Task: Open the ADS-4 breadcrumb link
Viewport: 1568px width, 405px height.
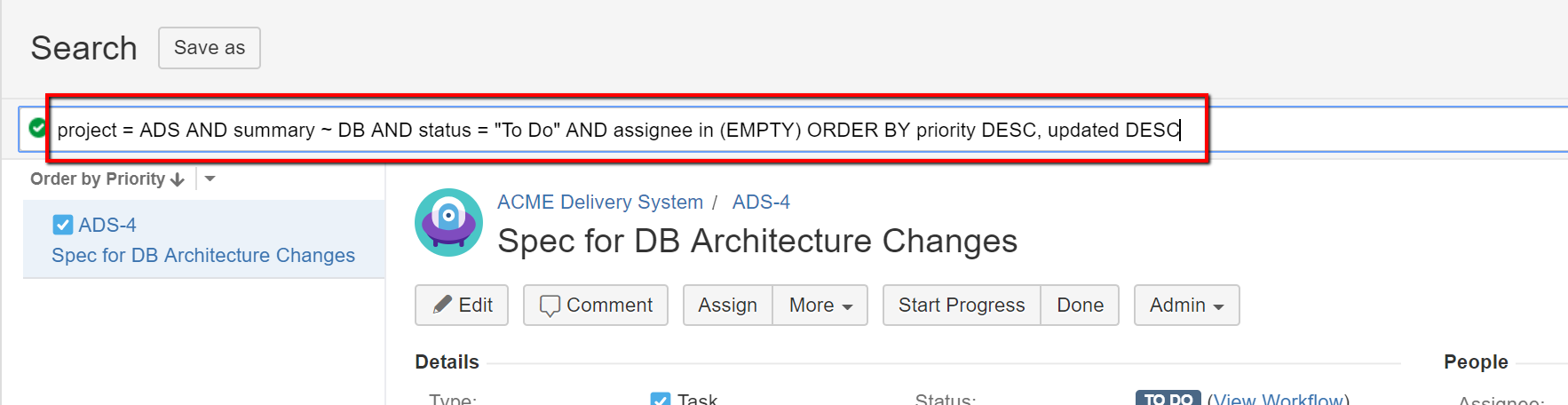Action: (x=761, y=202)
